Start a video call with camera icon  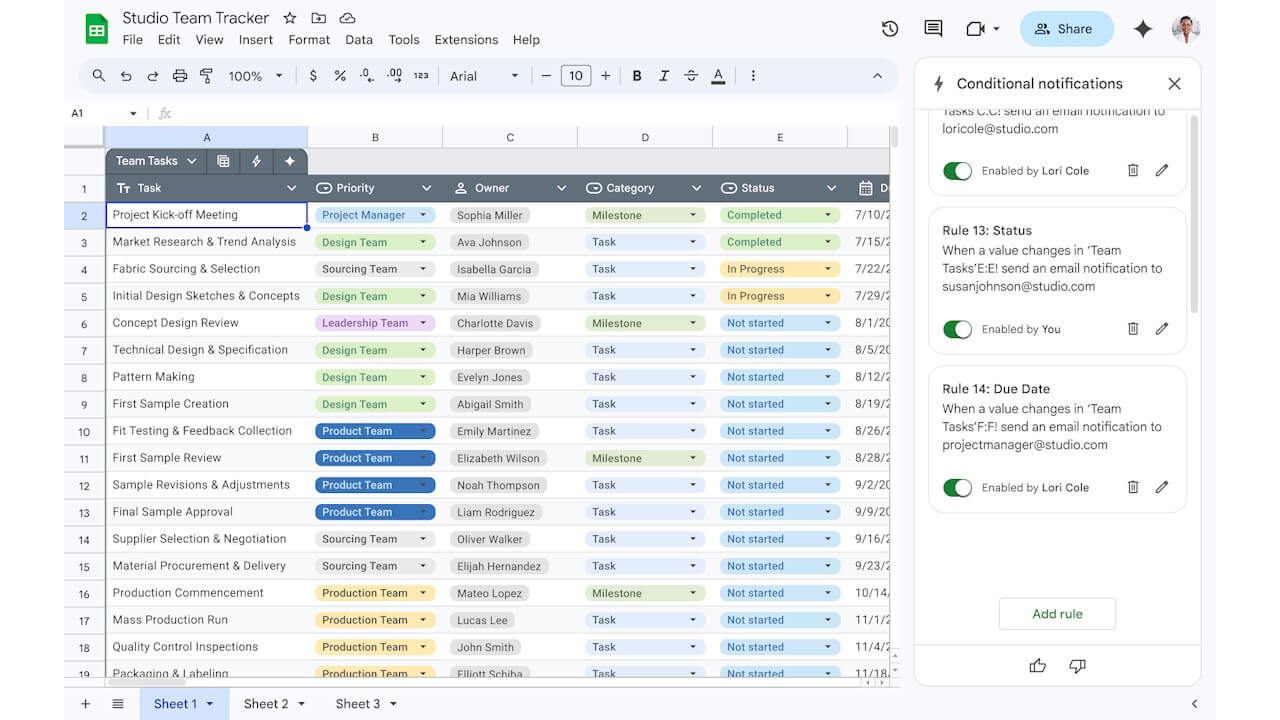click(x=976, y=29)
